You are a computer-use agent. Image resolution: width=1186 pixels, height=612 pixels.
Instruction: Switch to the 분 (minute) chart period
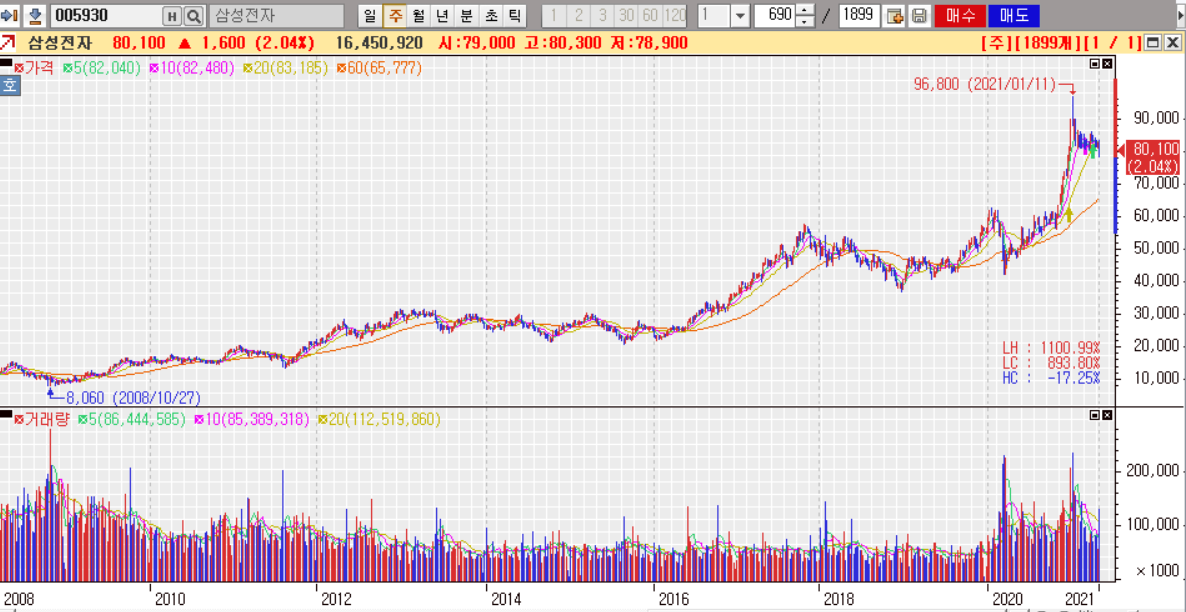tap(467, 15)
